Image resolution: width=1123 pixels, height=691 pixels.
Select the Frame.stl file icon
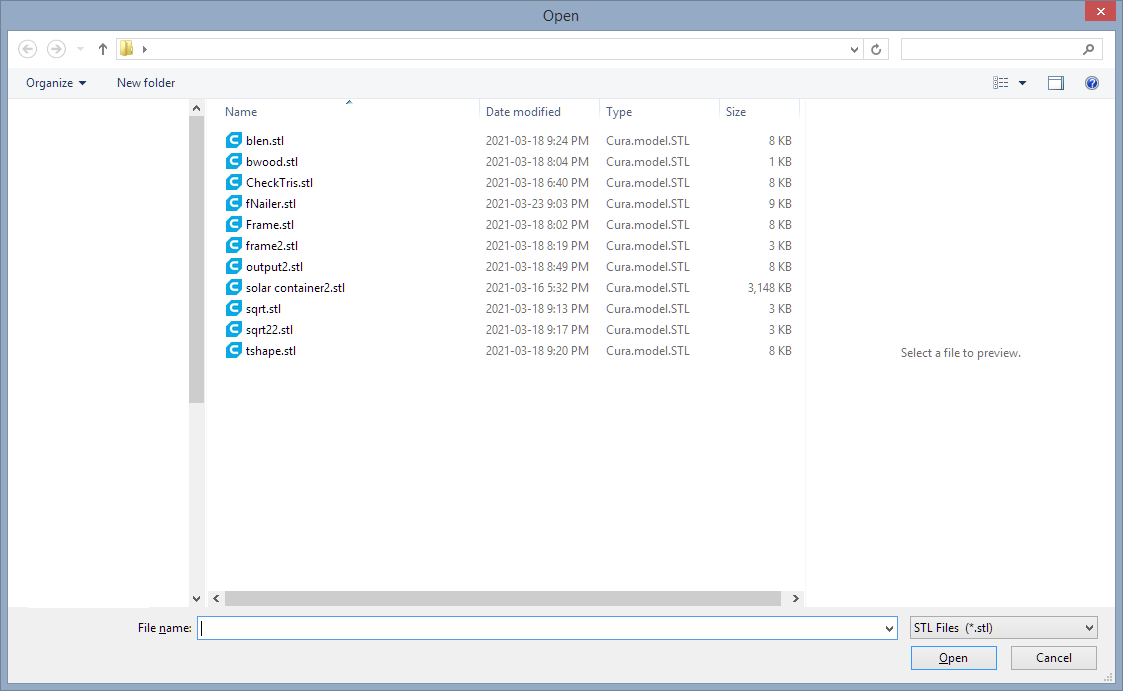tap(233, 225)
